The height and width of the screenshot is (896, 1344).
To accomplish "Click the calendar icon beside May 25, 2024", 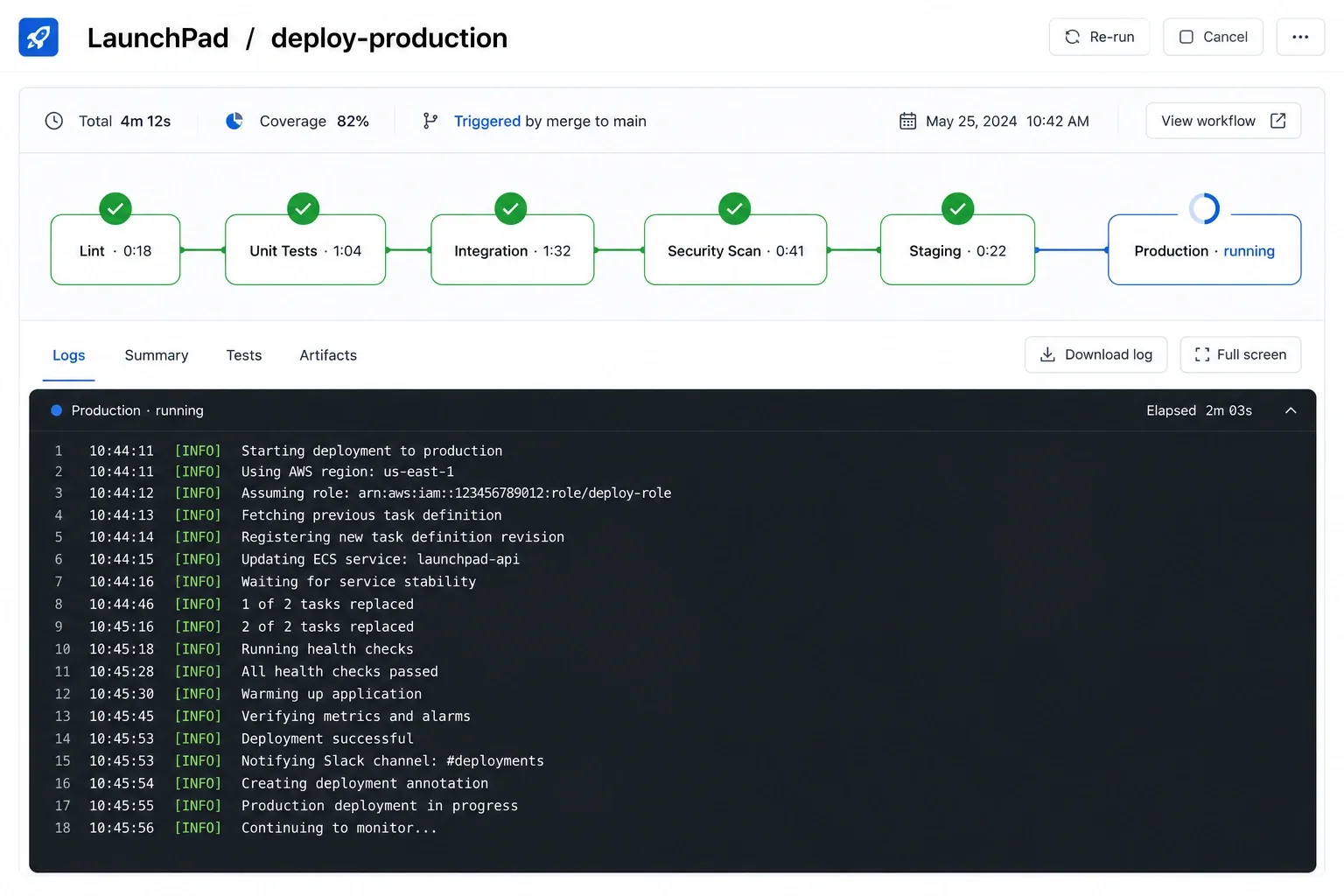I will (908, 121).
